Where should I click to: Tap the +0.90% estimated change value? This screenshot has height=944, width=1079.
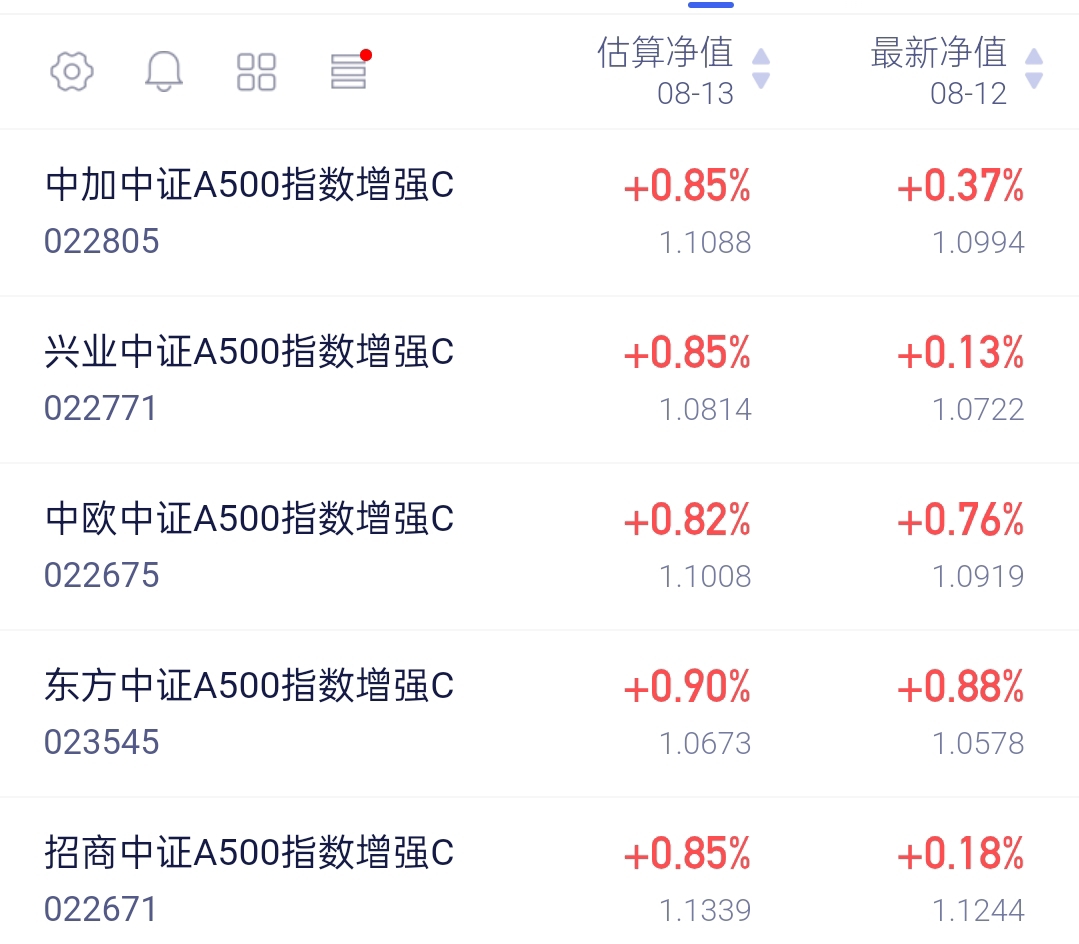pos(687,687)
